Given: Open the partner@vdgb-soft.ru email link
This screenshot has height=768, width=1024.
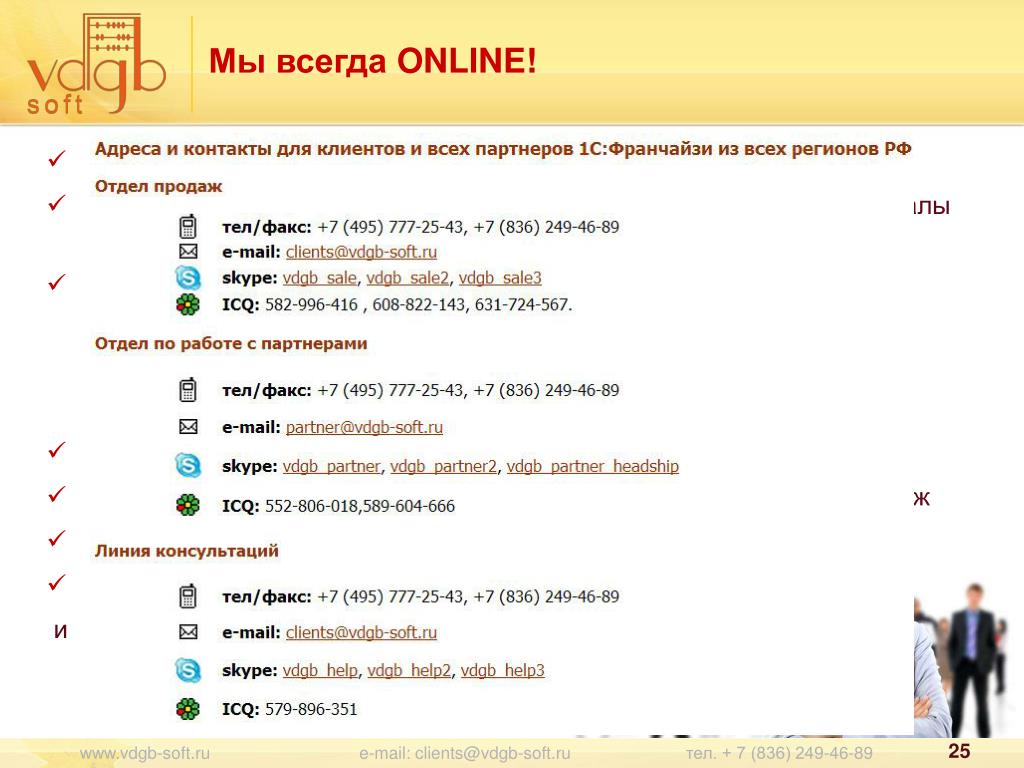Looking at the screenshot, I should [364, 428].
